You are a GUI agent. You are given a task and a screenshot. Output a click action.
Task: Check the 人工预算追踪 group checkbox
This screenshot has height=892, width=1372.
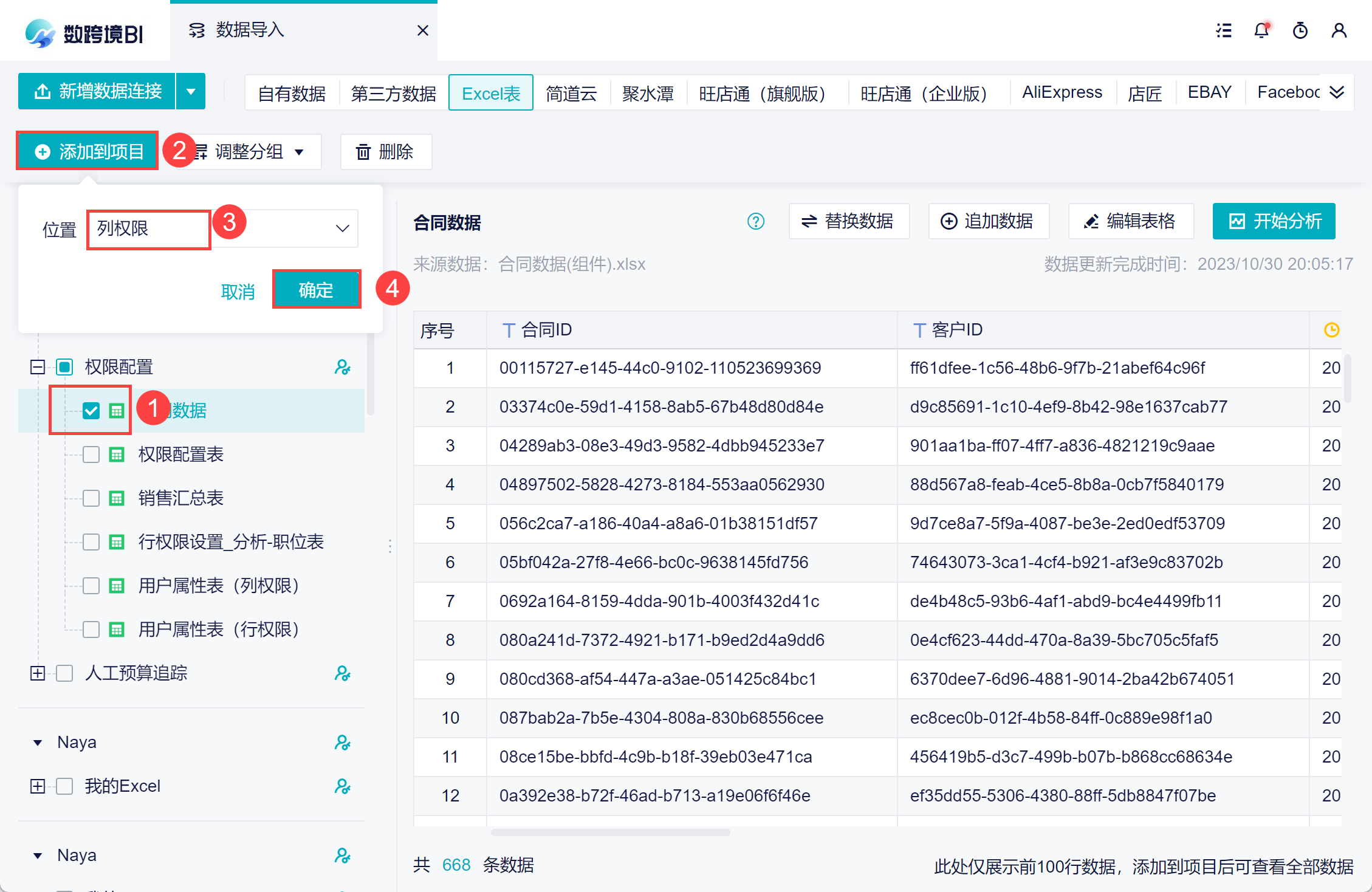click(64, 673)
